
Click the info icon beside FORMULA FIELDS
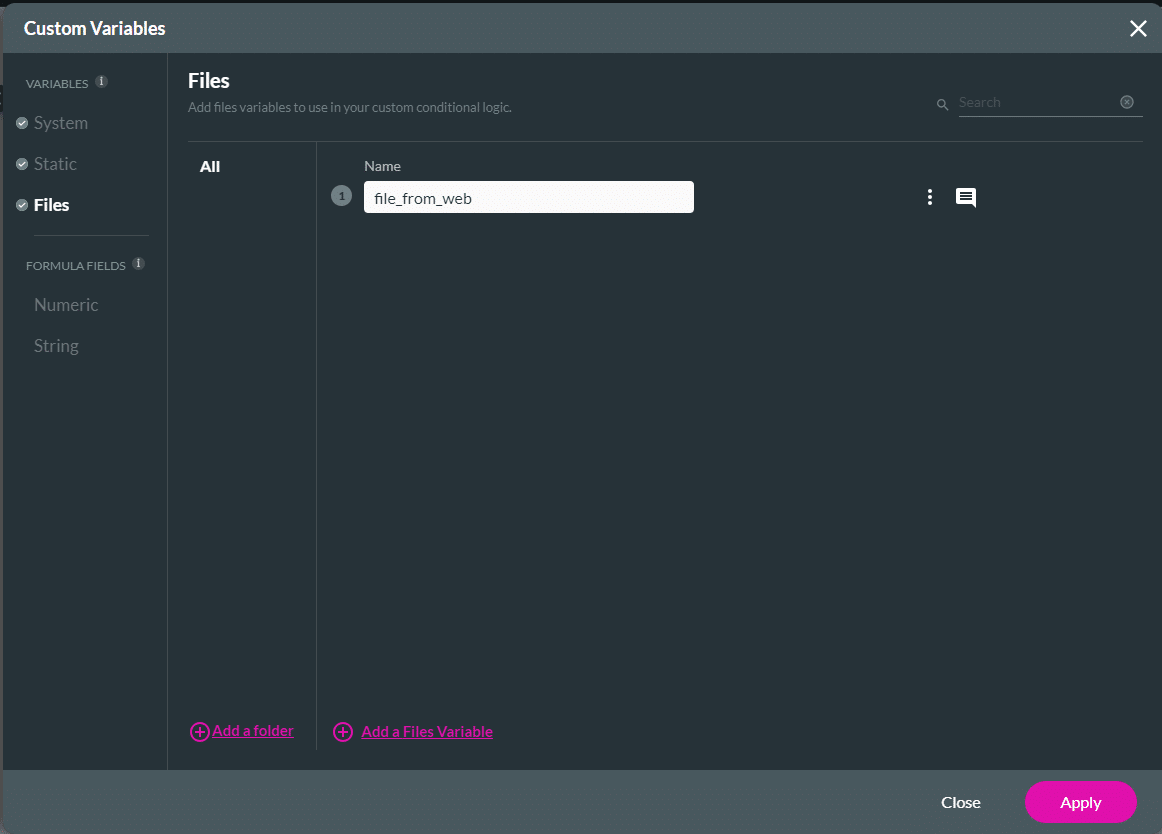pos(139,264)
